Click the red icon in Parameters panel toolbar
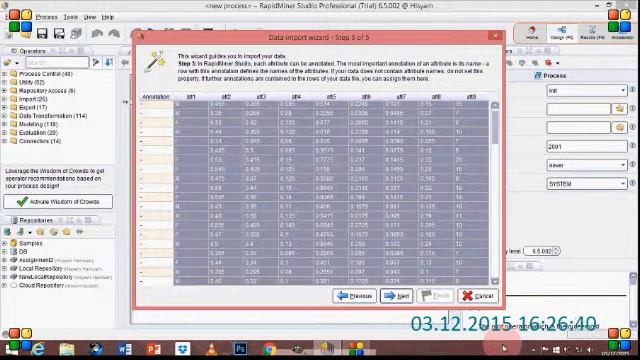This screenshot has width=640, height=360. pyautogui.click(x=548, y=63)
